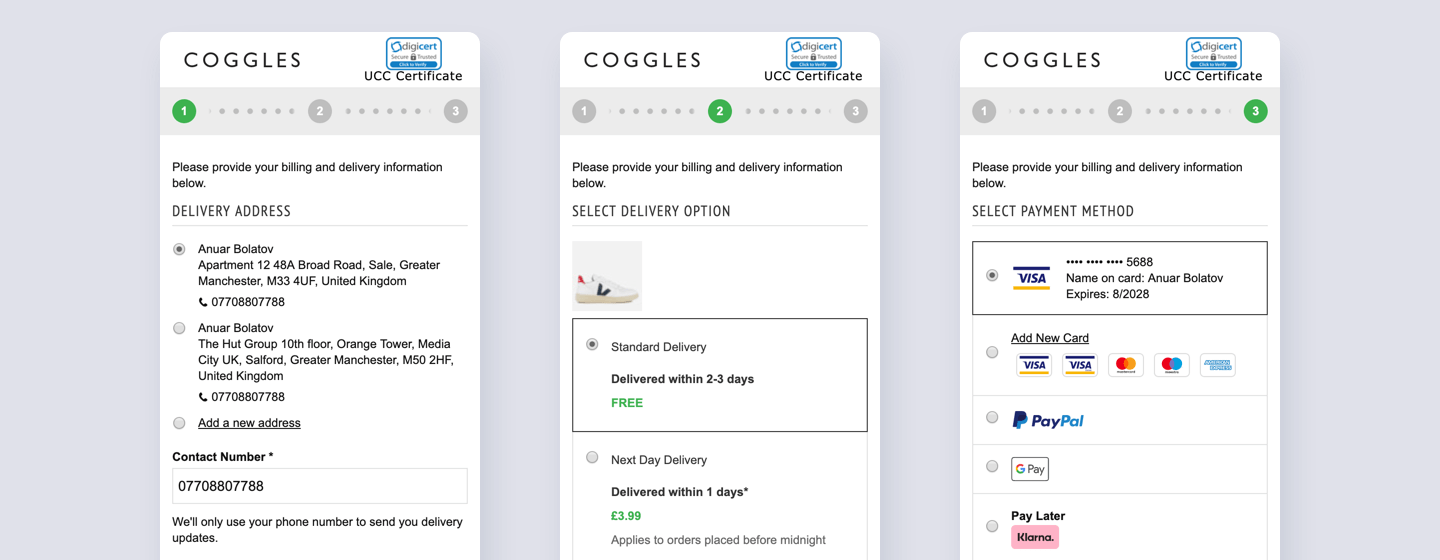Image resolution: width=1440 pixels, height=560 pixels.
Task: Click the PayPal logo
Action: pos(1047,421)
